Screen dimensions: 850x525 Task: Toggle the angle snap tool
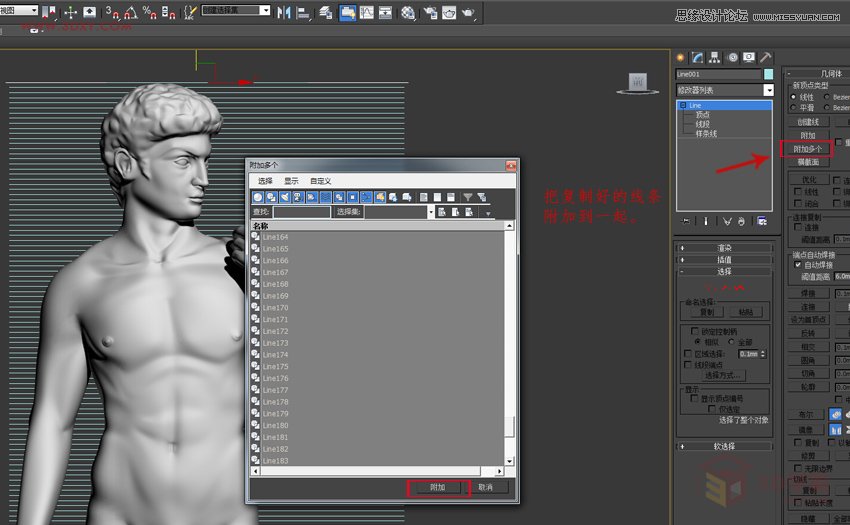[131, 12]
